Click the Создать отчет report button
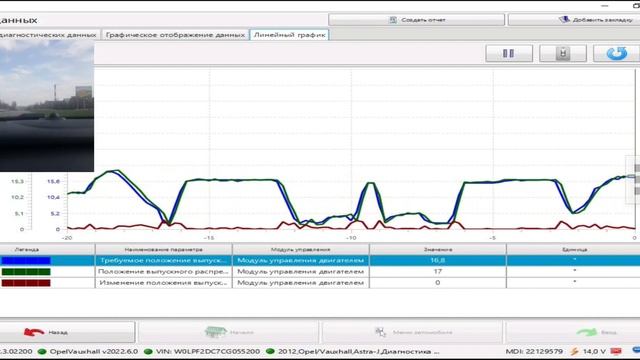 coord(417,20)
